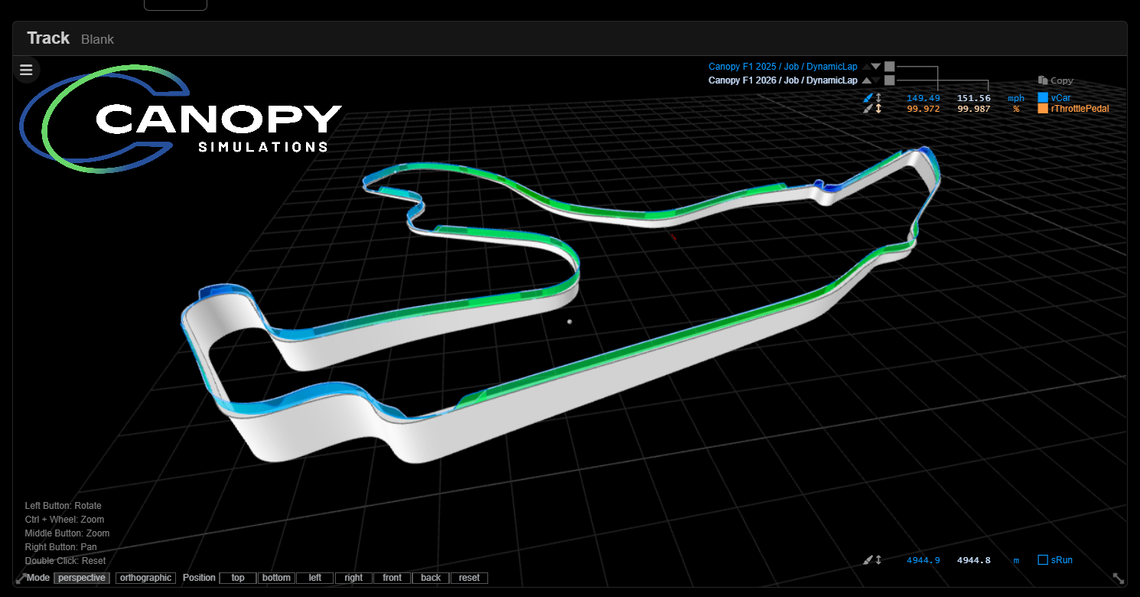The image size is (1140, 597).
Task: Click the up arrow next to Canopy F1 2026
Action: point(866,80)
